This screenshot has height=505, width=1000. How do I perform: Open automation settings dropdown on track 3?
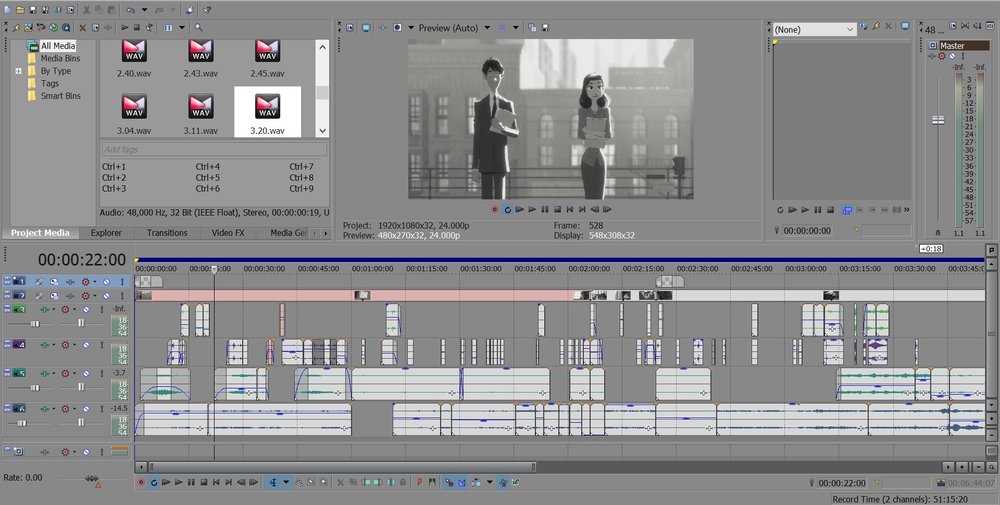click(x=75, y=309)
